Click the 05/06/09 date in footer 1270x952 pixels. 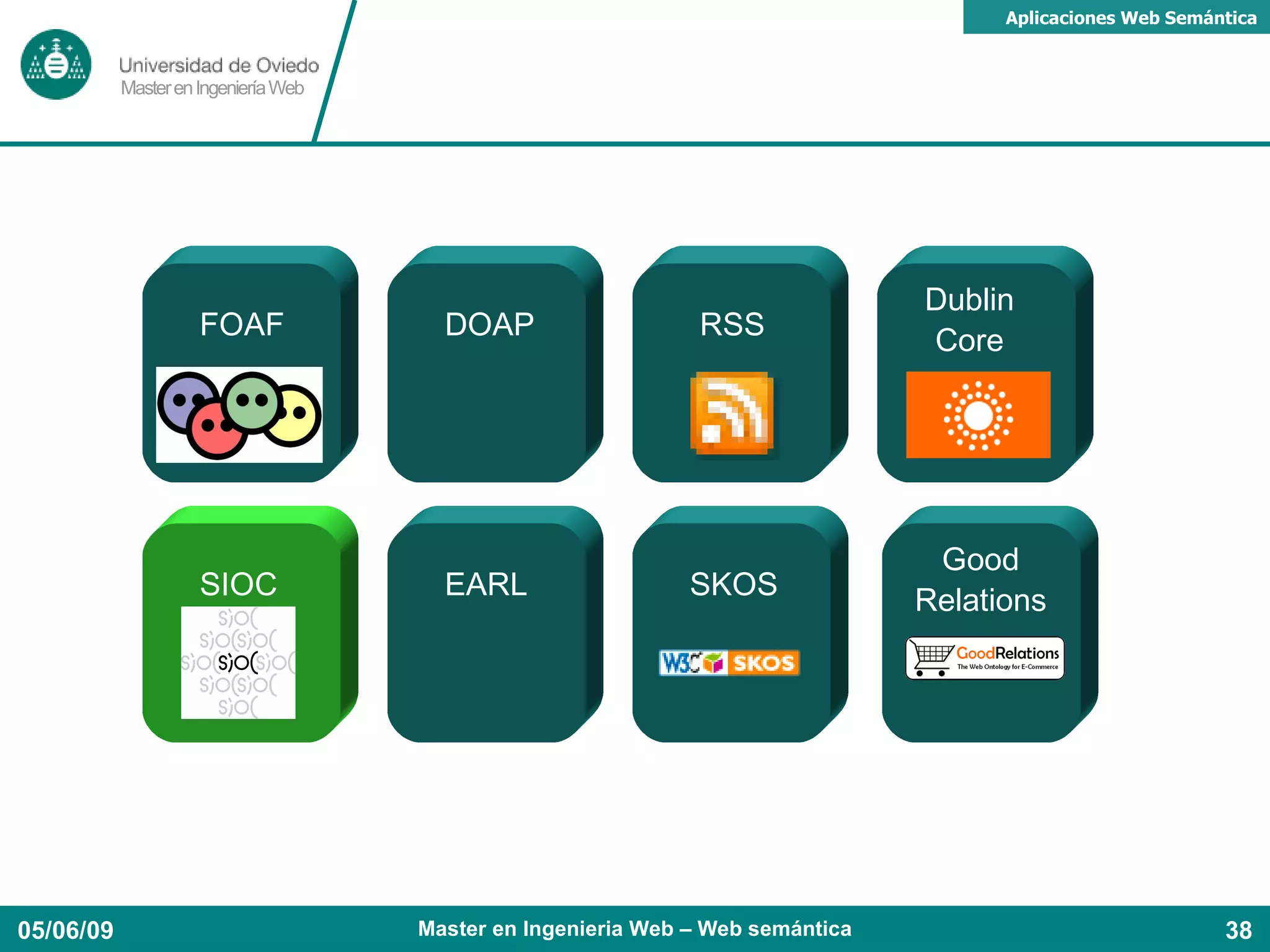(x=66, y=930)
